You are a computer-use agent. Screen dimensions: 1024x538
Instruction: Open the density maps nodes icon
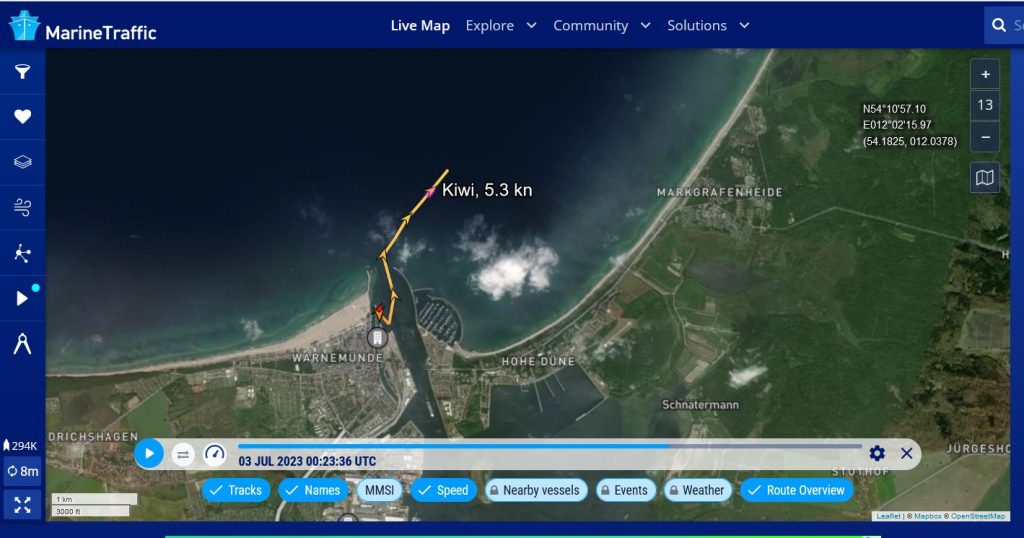coord(22,253)
